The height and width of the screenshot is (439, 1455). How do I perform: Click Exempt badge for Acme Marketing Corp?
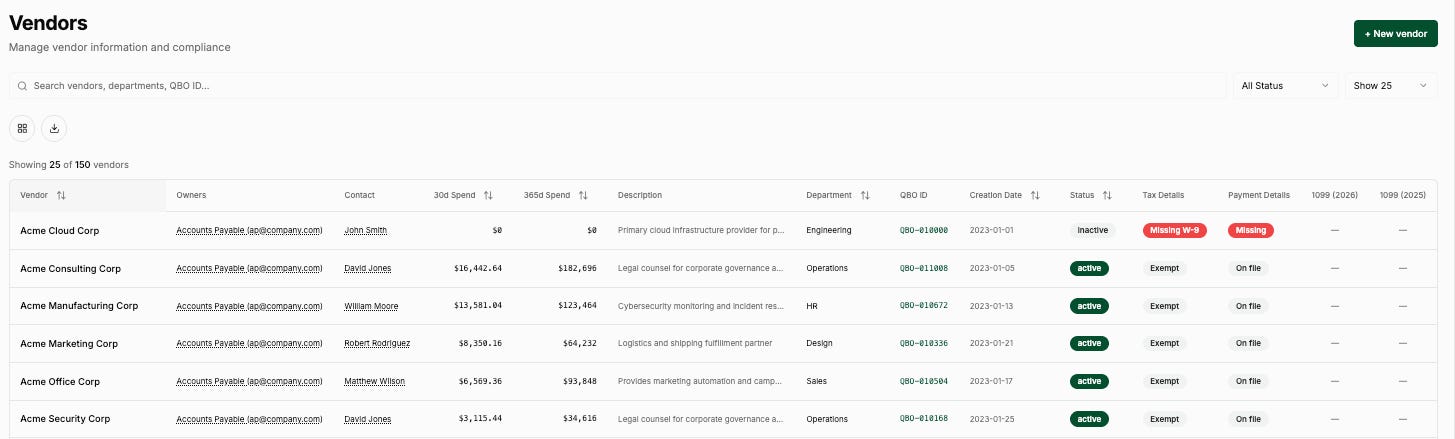[1164, 343]
